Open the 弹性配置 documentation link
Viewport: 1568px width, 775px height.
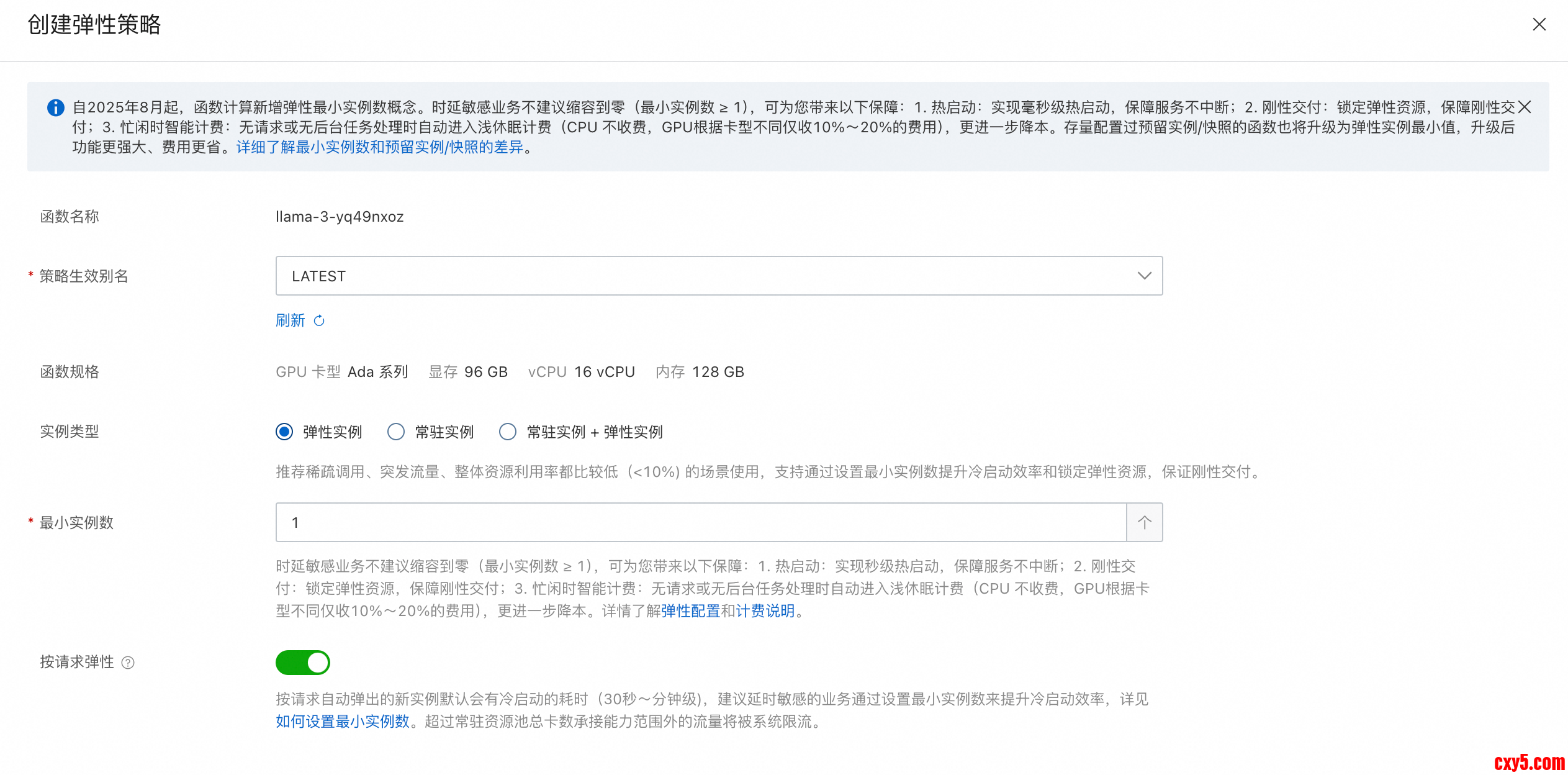coord(690,611)
